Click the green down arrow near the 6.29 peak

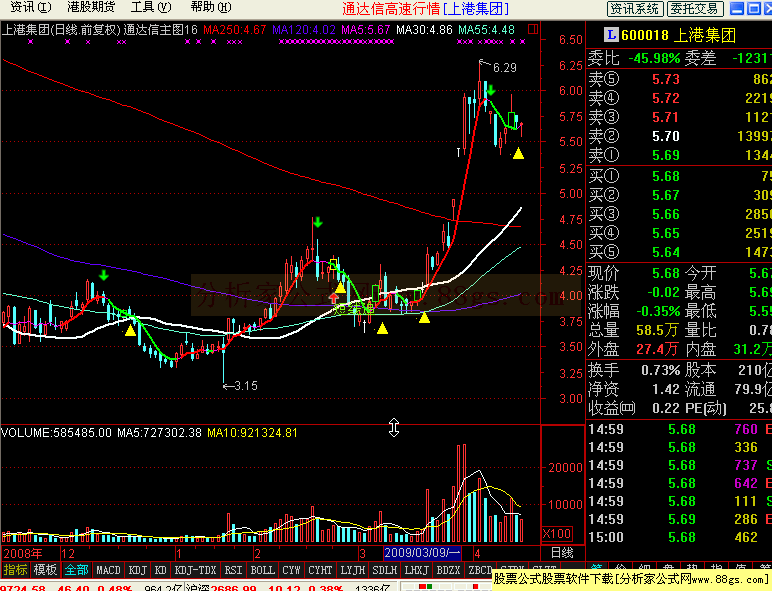point(490,90)
